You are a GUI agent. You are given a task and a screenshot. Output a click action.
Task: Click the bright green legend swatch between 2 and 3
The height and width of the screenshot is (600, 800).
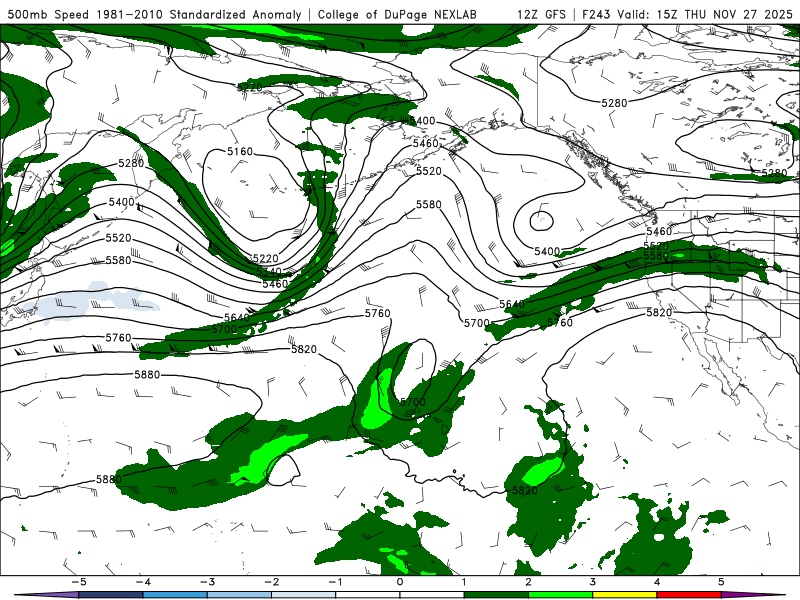pos(561,595)
